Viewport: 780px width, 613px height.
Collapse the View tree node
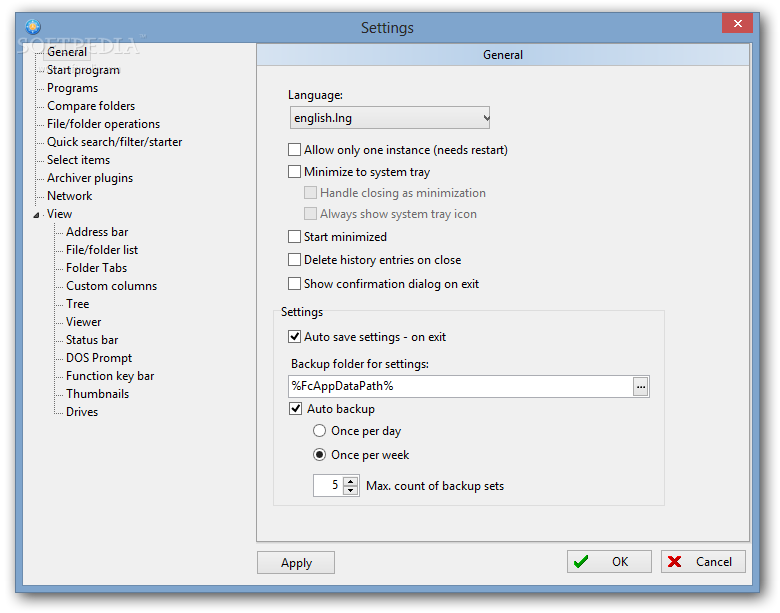[36, 215]
